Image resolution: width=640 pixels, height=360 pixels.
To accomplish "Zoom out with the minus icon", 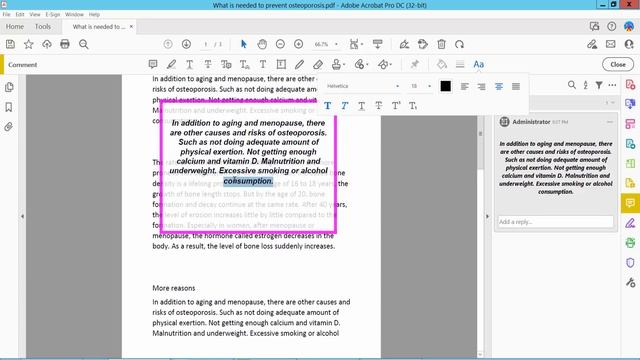I will tap(280, 44).
